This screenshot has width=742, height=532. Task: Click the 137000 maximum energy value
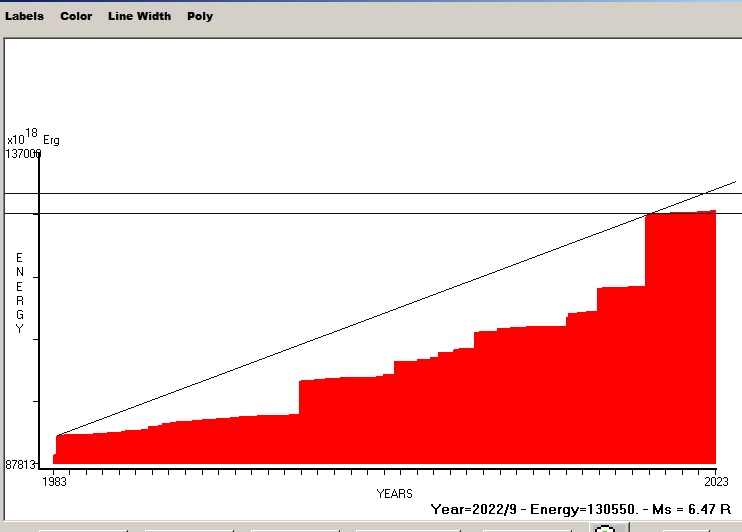(22, 154)
